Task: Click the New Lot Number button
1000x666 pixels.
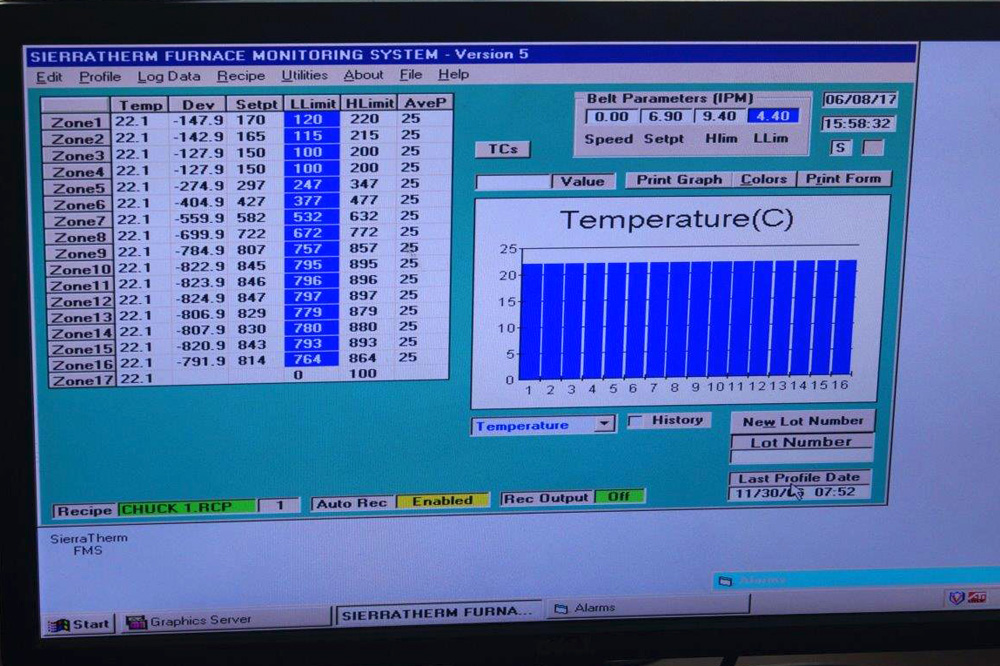Action: 802,421
